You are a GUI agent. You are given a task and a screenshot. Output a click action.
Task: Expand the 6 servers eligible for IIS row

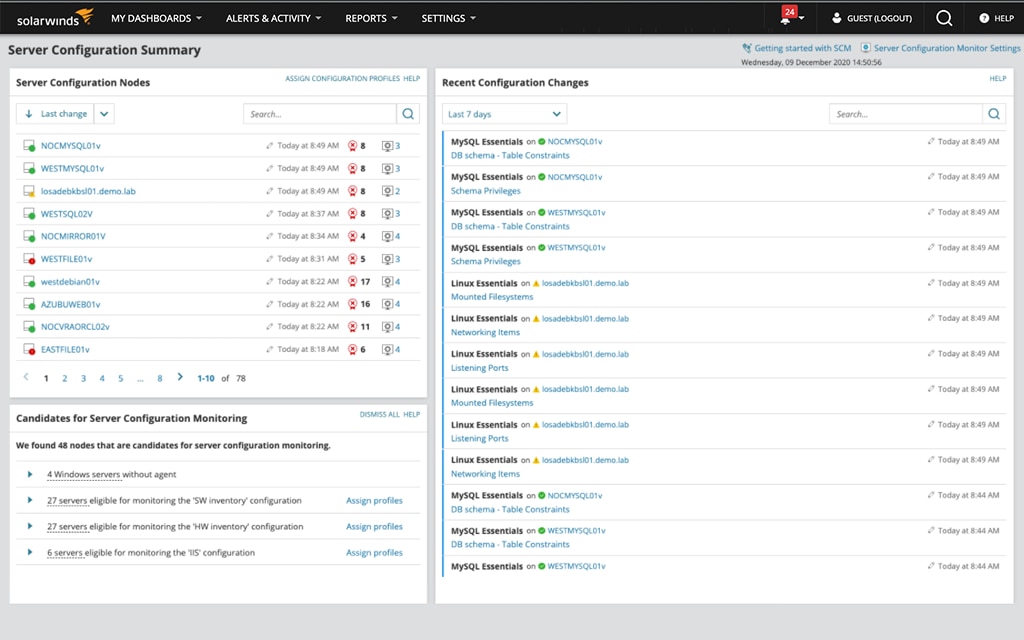pyautogui.click(x=28, y=552)
